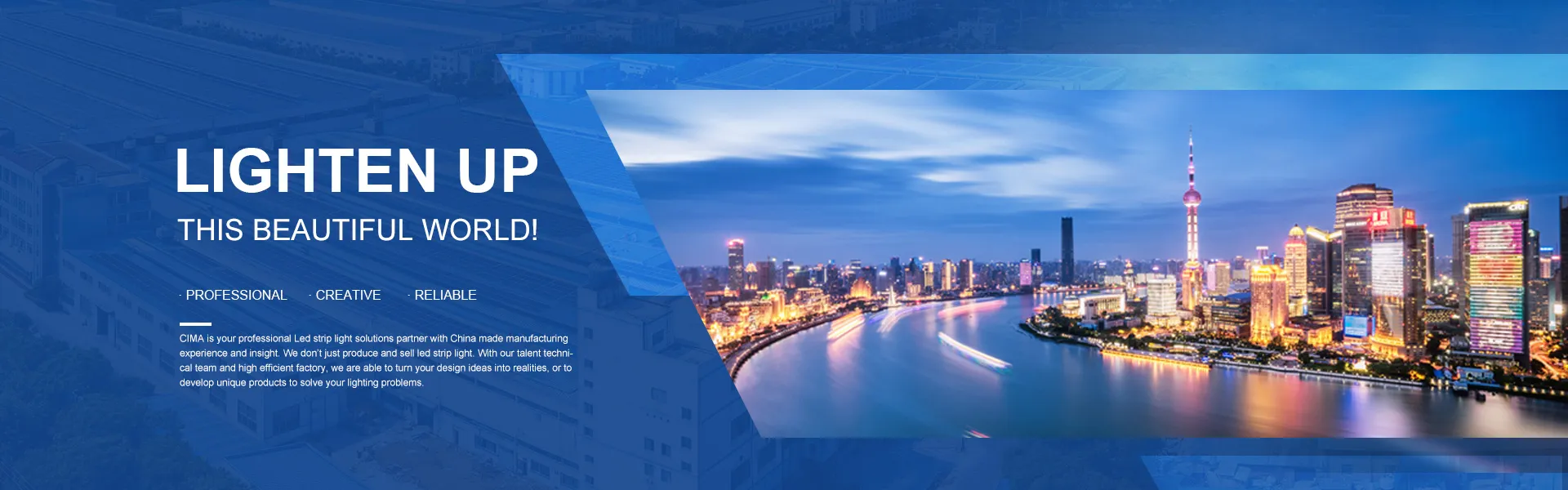Click the LIGHTEN UP headline
Viewport: 1568px width, 490px height.
357,171
